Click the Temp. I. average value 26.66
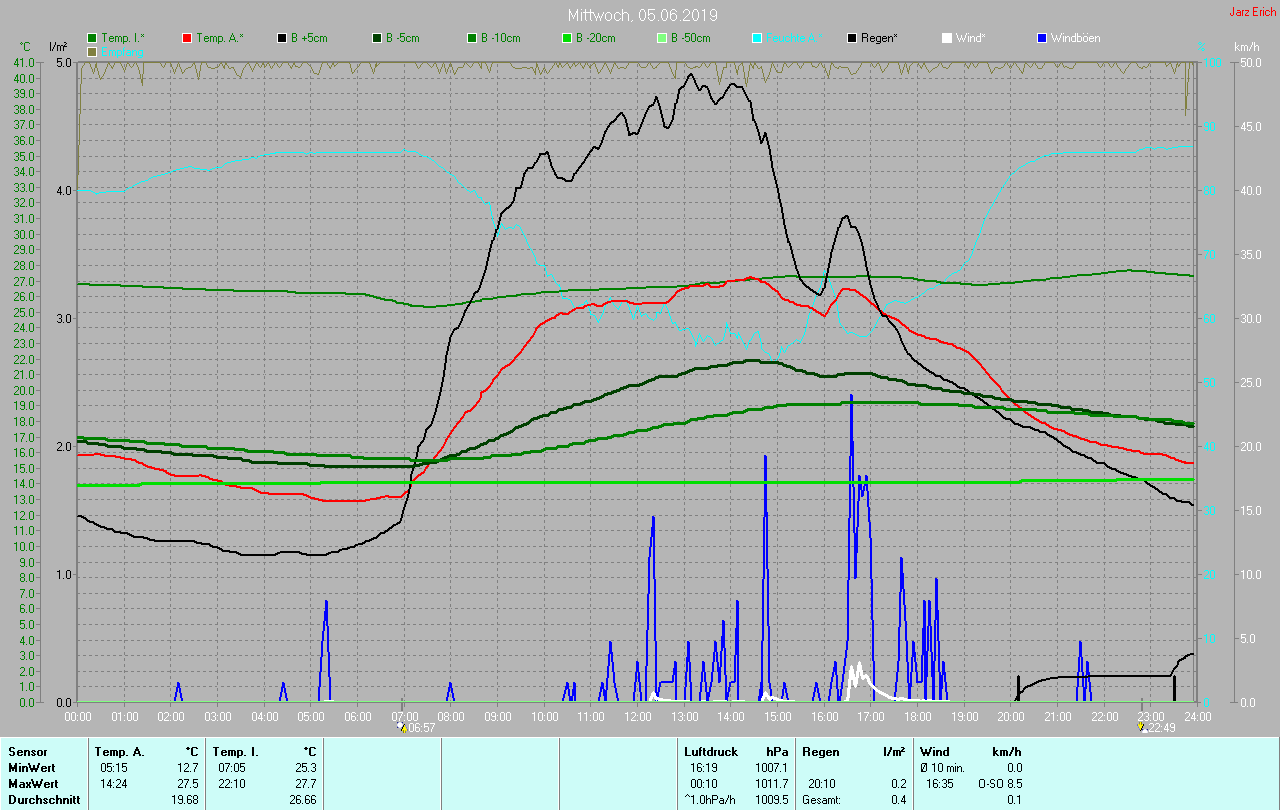This screenshot has height=810, width=1280. pos(304,800)
